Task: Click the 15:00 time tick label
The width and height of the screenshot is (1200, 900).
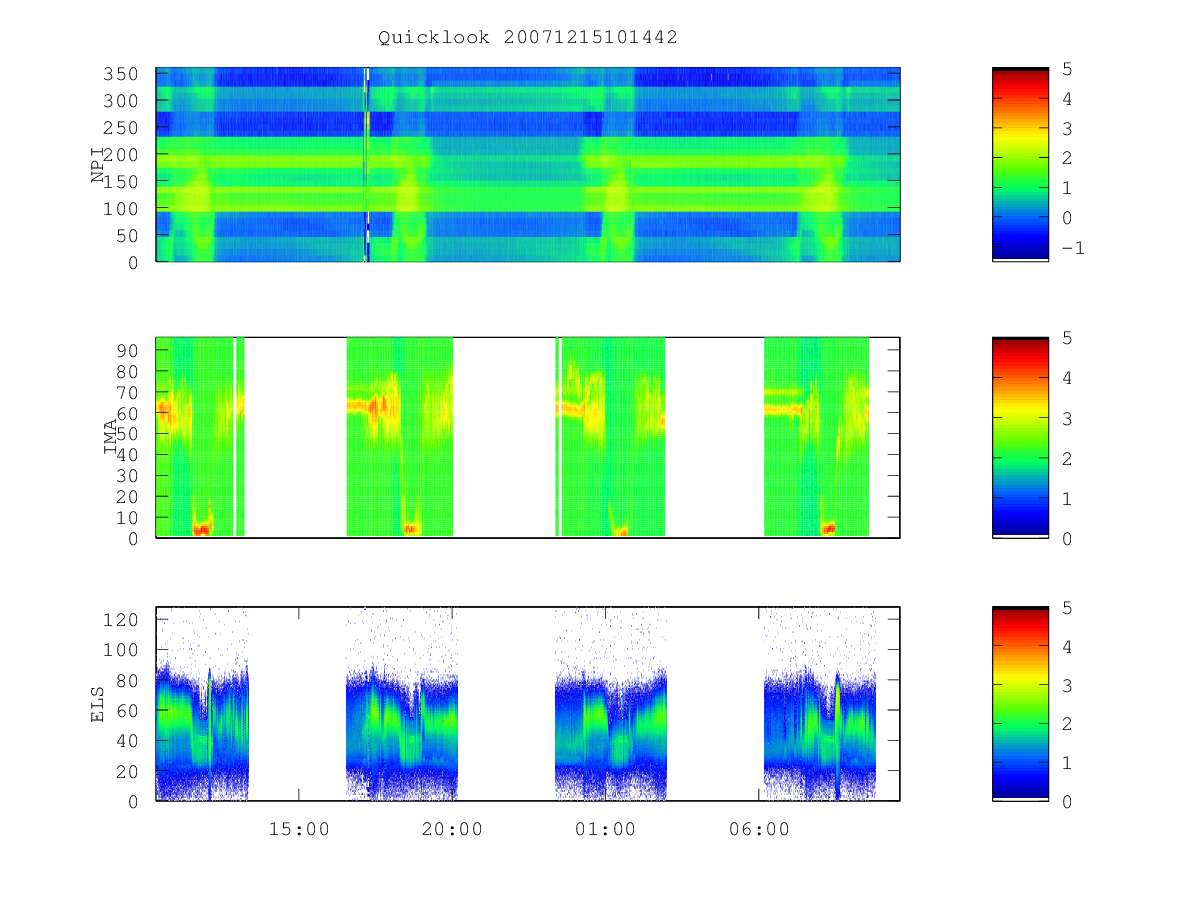Action: [299, 829]
